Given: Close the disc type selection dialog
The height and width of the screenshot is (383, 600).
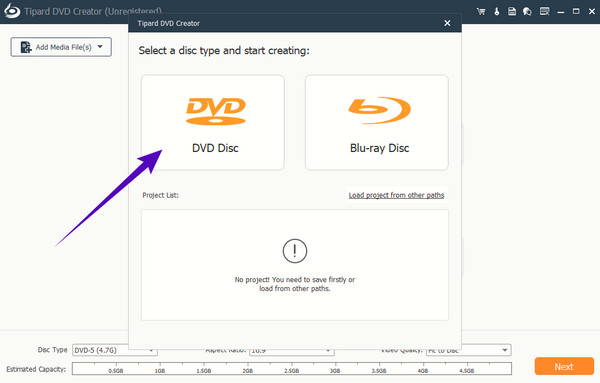Looking at the screenshot, I should click(447, 23).
